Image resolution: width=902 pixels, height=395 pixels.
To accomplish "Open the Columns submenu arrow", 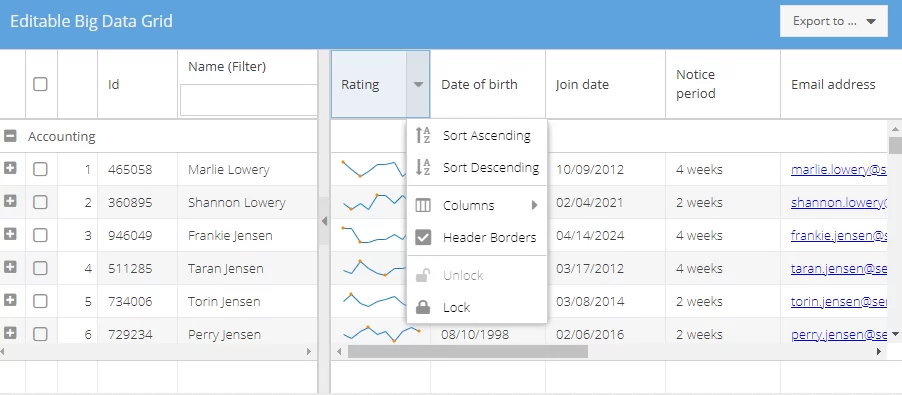I will click(x=534, y=205).
